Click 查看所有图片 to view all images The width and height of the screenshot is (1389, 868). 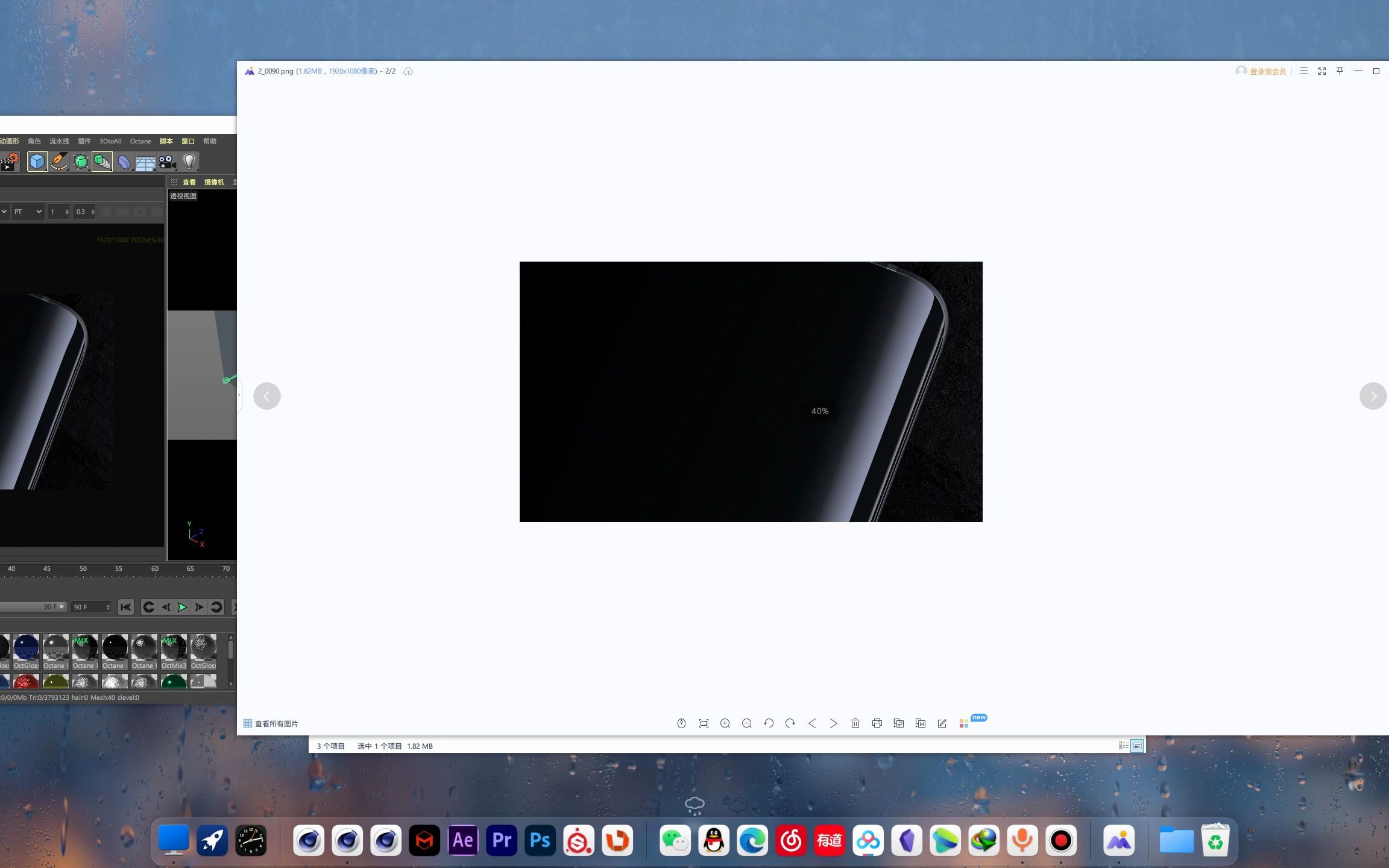[271, 723]
